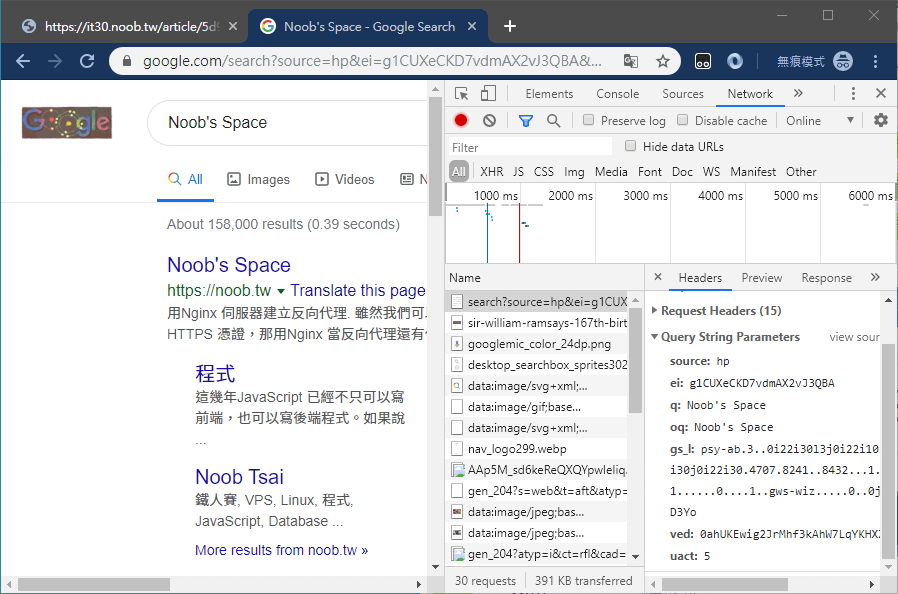The height and width of the screenshot is (594, 898).
Task: Click the first extension icon with glasses
Action: 703,61
